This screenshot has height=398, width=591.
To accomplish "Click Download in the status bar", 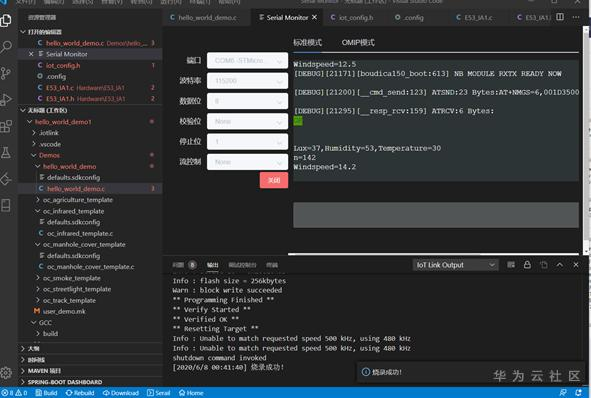I will 121,393.
